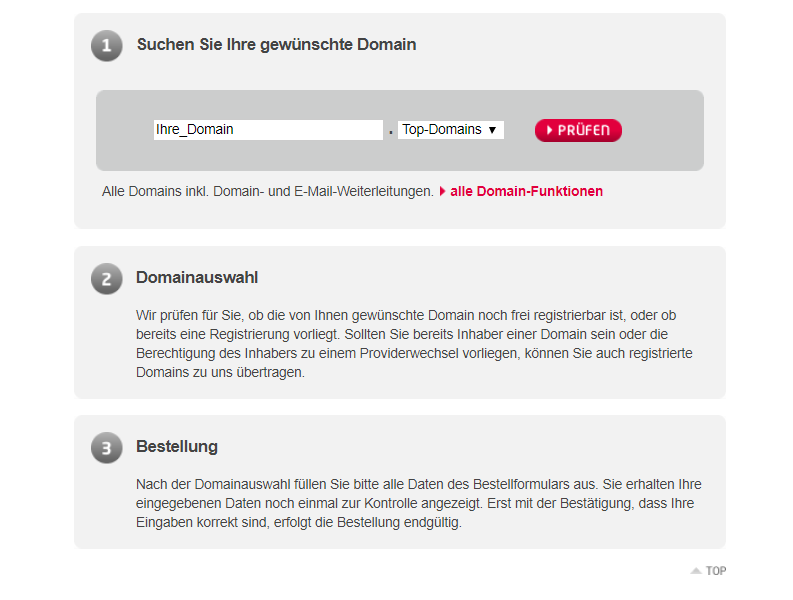Click the Bestellung description paragraph

(419, 503)
